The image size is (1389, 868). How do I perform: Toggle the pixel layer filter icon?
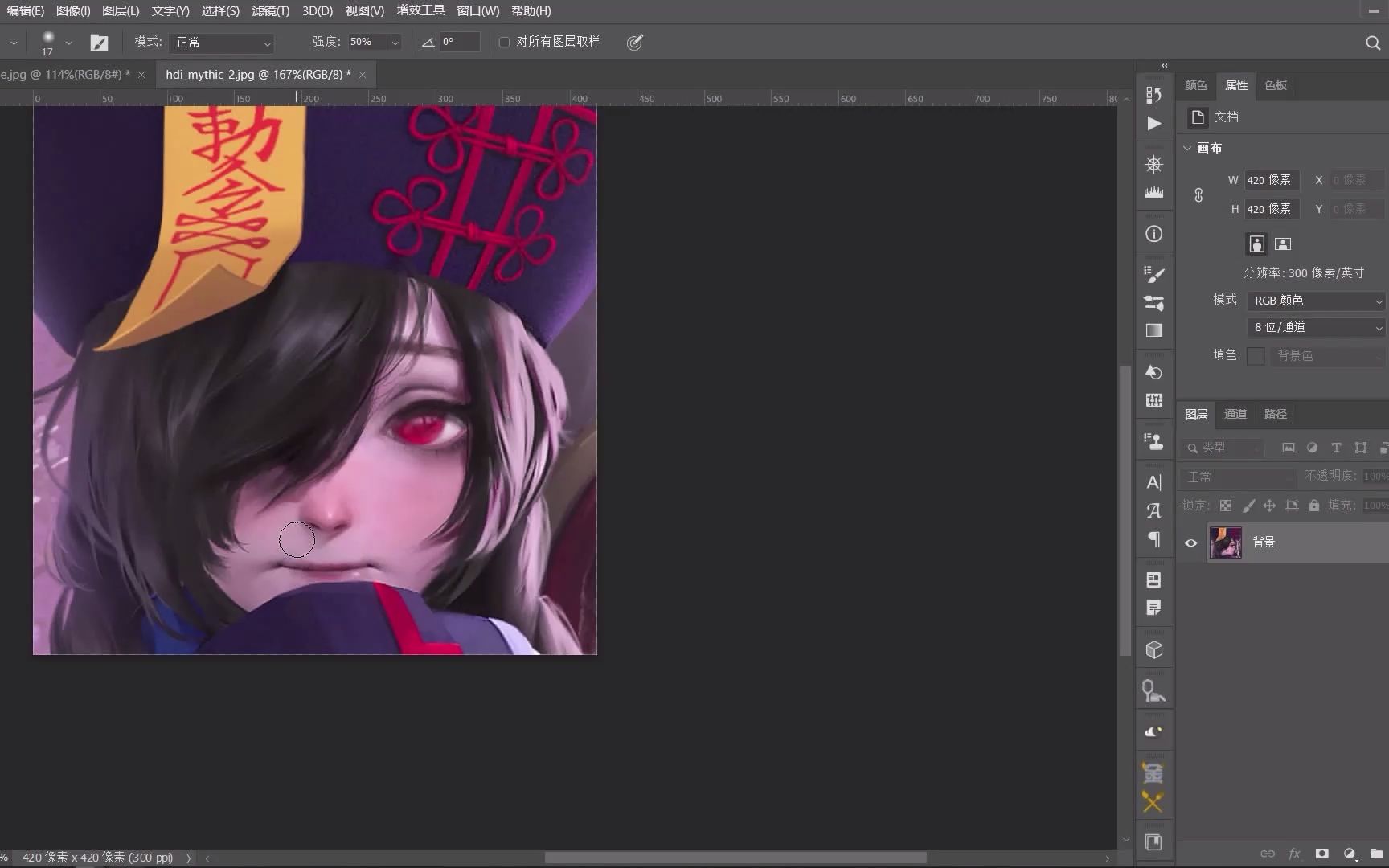1288,448
